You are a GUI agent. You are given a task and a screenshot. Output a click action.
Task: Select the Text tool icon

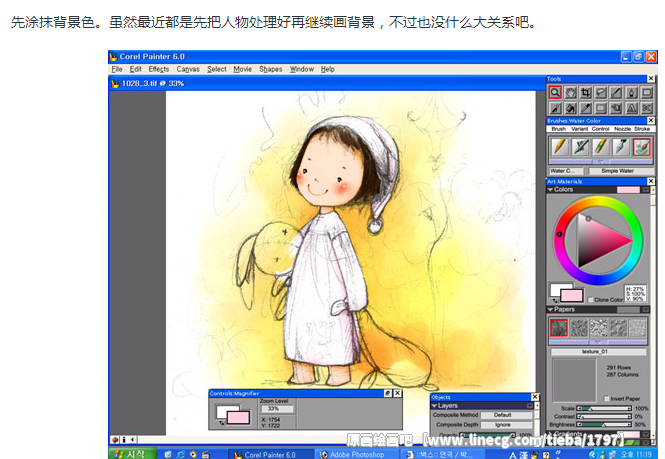pos(631,108)
